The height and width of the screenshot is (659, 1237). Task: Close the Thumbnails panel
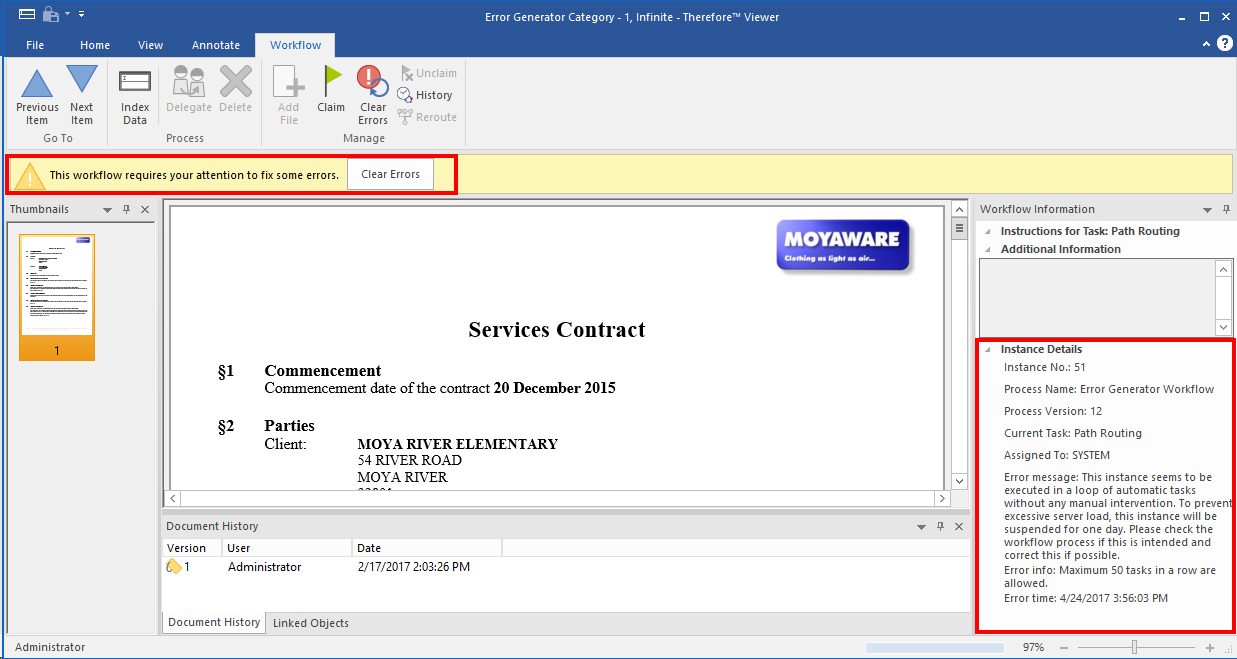point(145,209)
